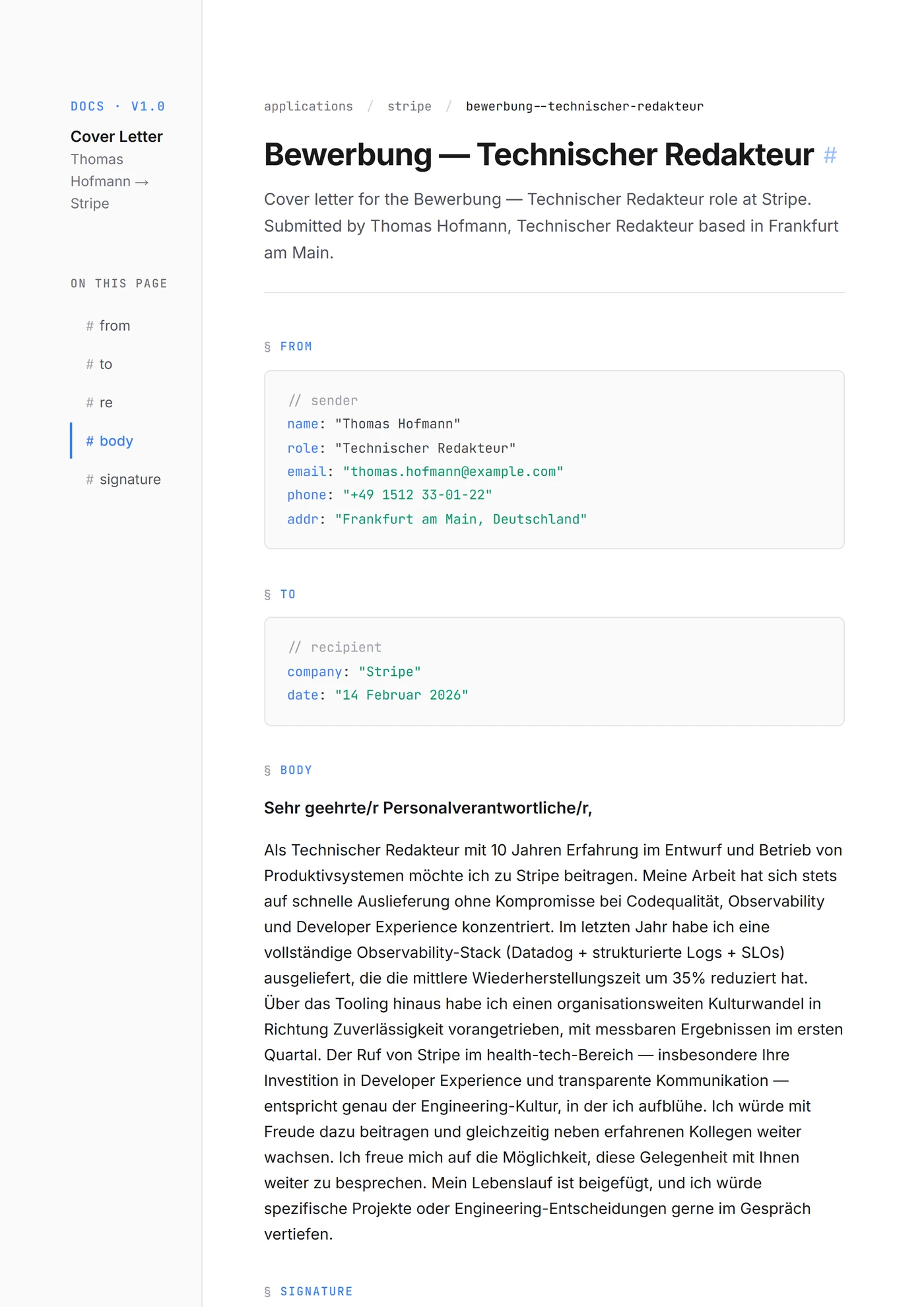
Task: Click the heading anchor hash icon
Action: [x=830, y=155]
